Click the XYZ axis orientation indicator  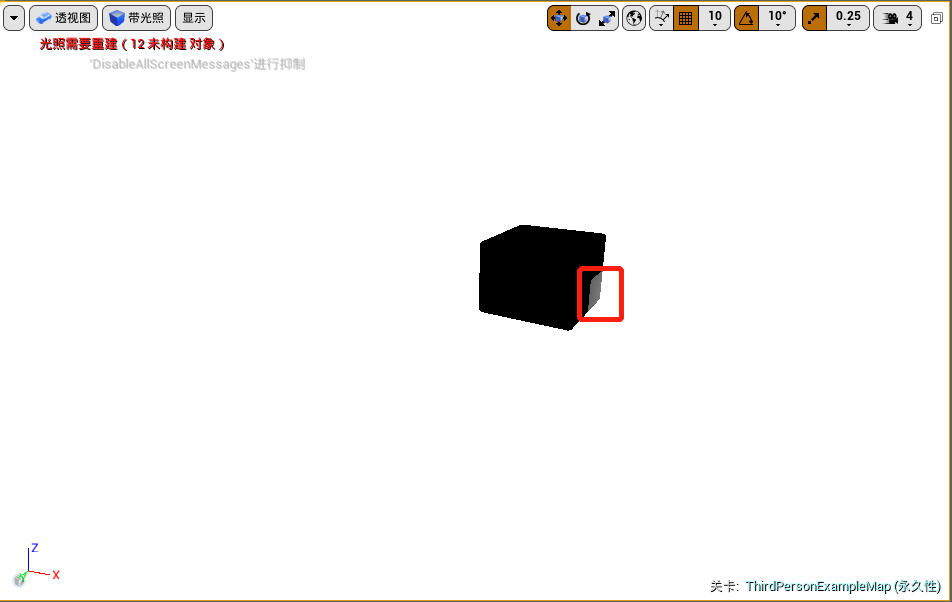click(37, 564)
